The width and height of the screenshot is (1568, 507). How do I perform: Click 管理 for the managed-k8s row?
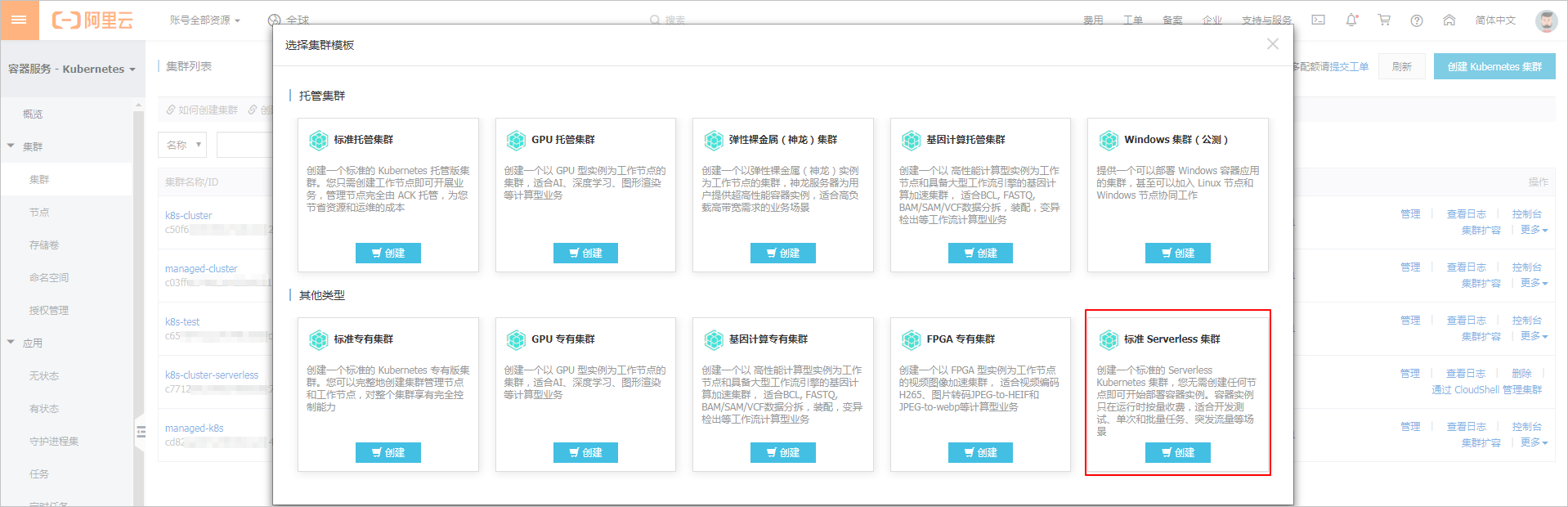(x=1410, y=426)
